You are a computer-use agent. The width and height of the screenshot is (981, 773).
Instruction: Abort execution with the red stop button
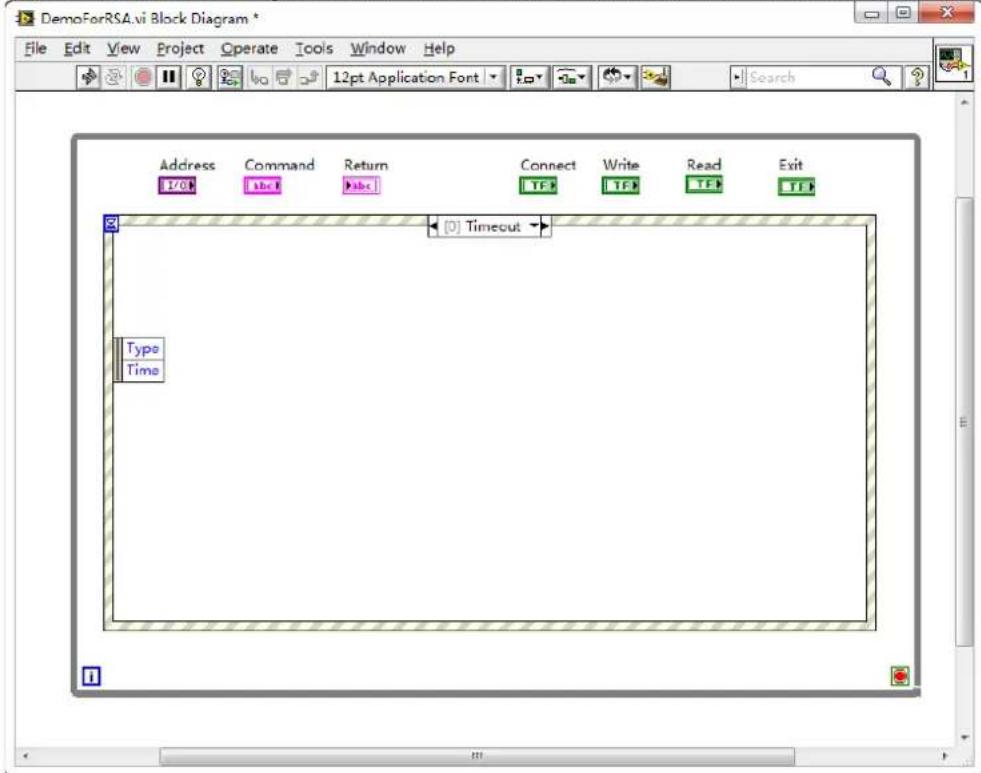coord(143,77)
